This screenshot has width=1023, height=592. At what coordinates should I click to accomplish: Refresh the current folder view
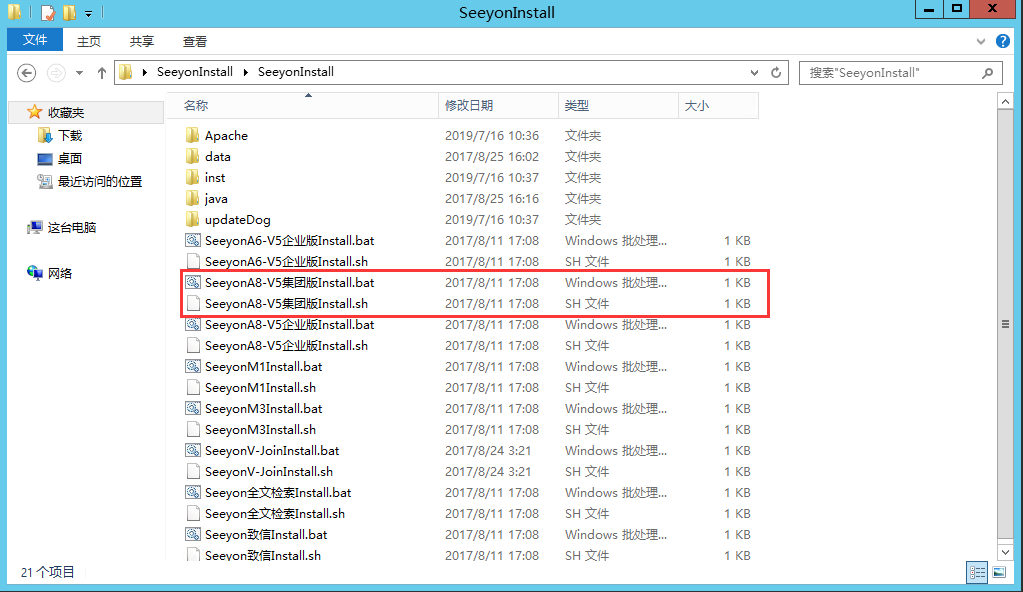point(776,72)
